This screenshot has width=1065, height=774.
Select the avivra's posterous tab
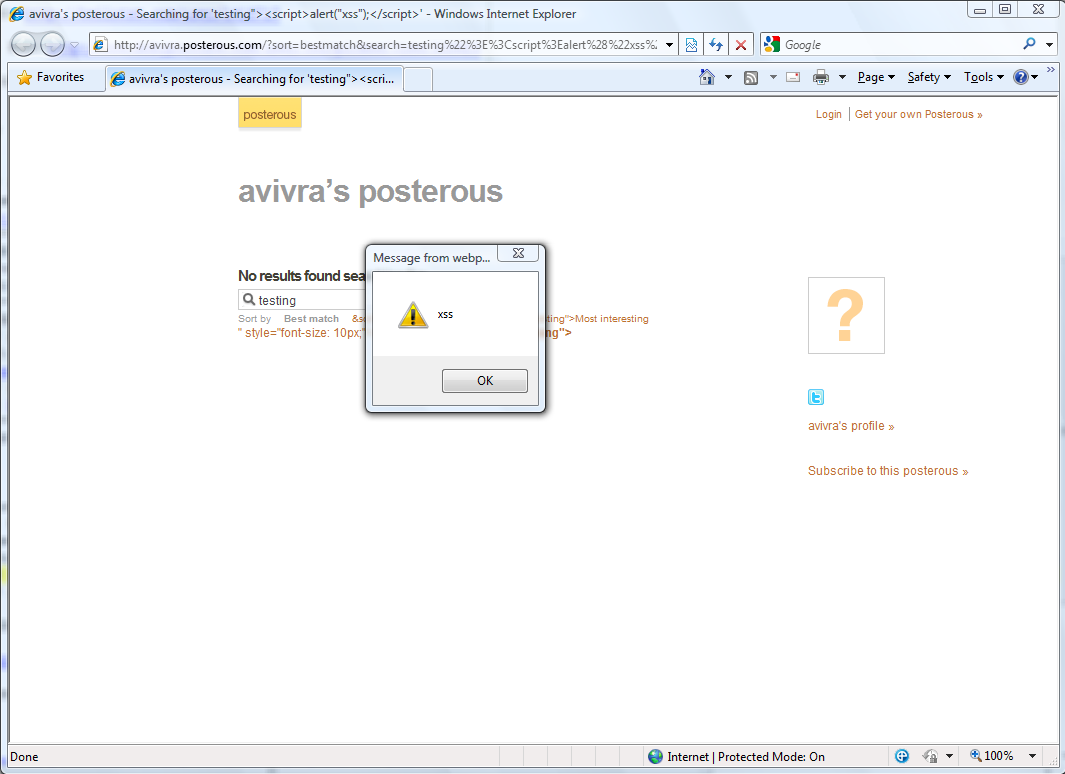point(254,79)
